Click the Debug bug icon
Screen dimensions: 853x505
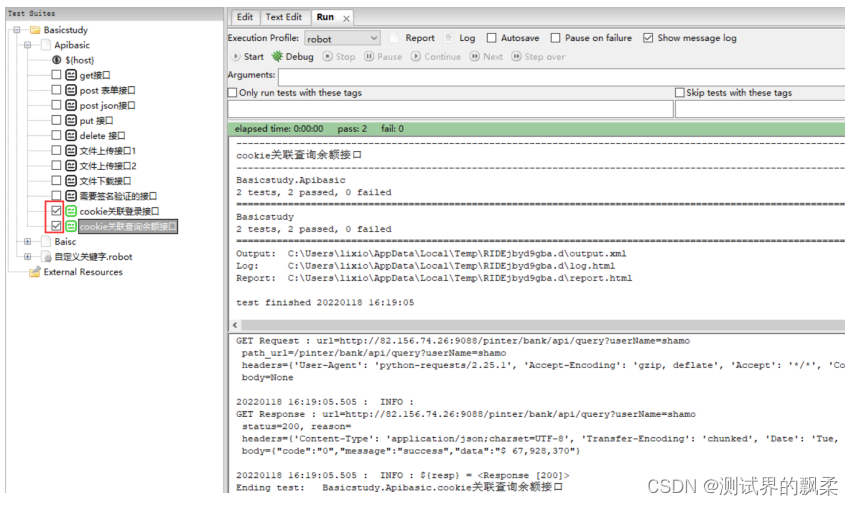tap(277, 56)
